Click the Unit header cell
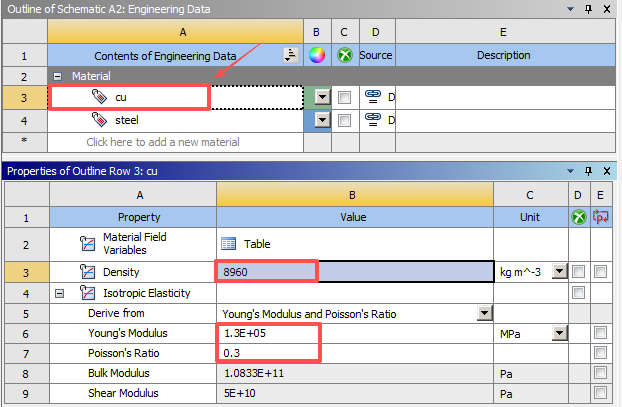Image resolution: width=622 pixels, height=407 pixels. click(x=531, y=217)
